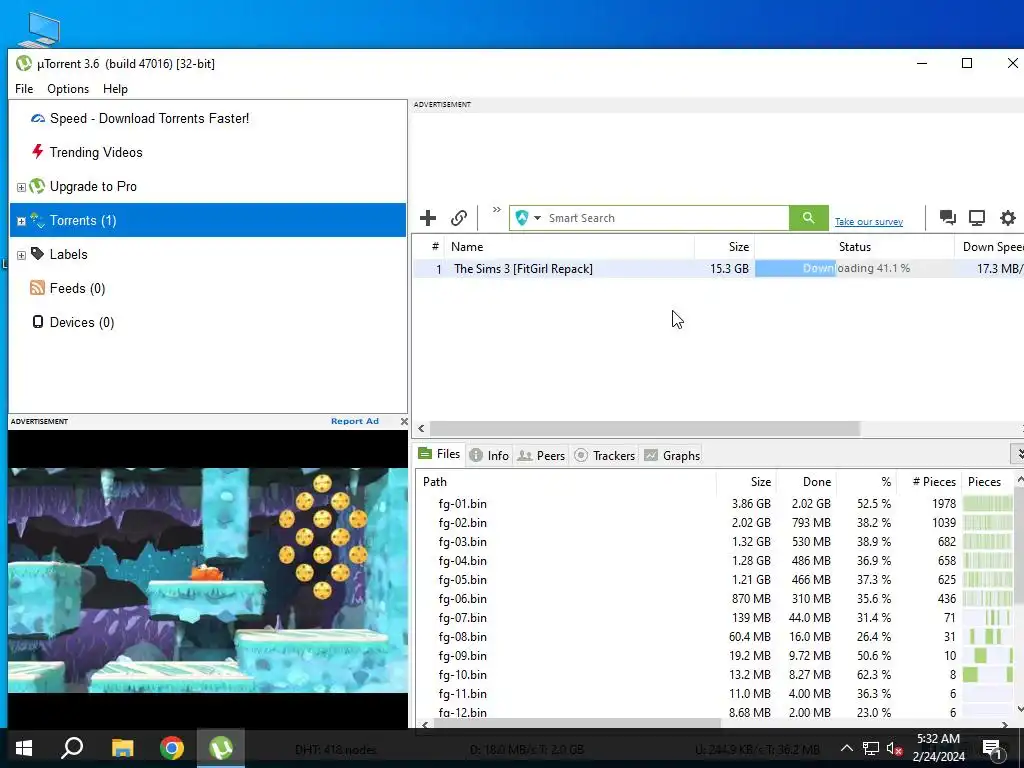Click the remote monitor icon in the toolbar
Image resolution: width=1024 pixels, height=768 pixels.
pos(977,217)
